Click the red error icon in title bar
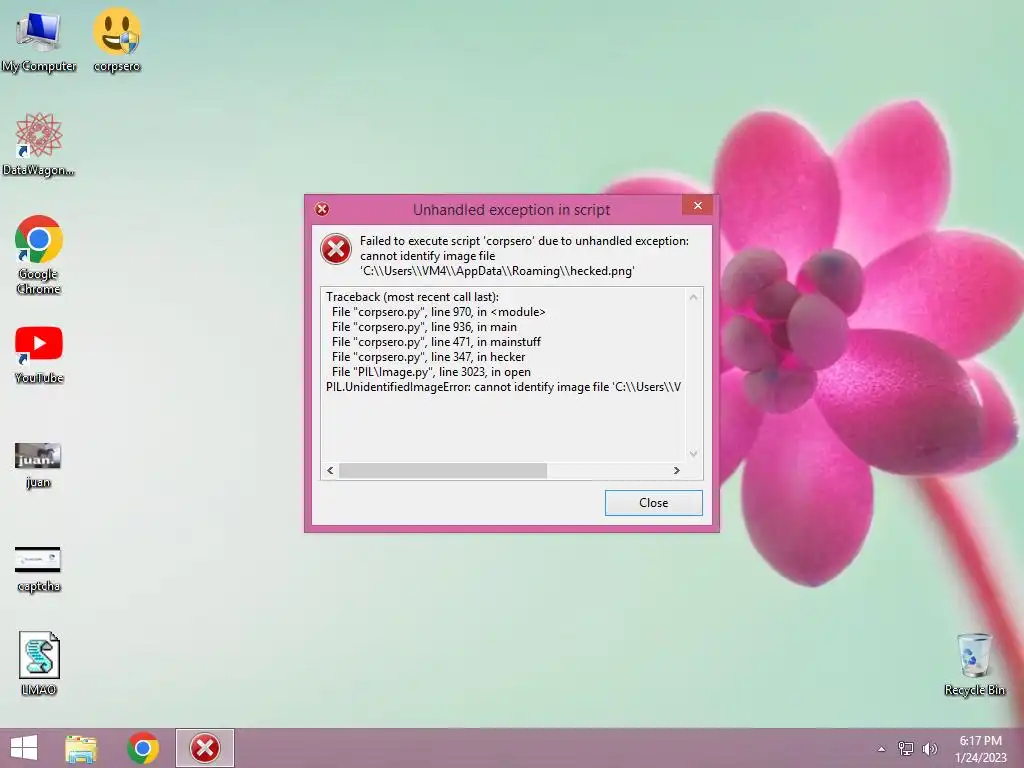Image resolution: width=1024 pixels, height=768 pixels. pyautogui.click(x=322, y=209)
